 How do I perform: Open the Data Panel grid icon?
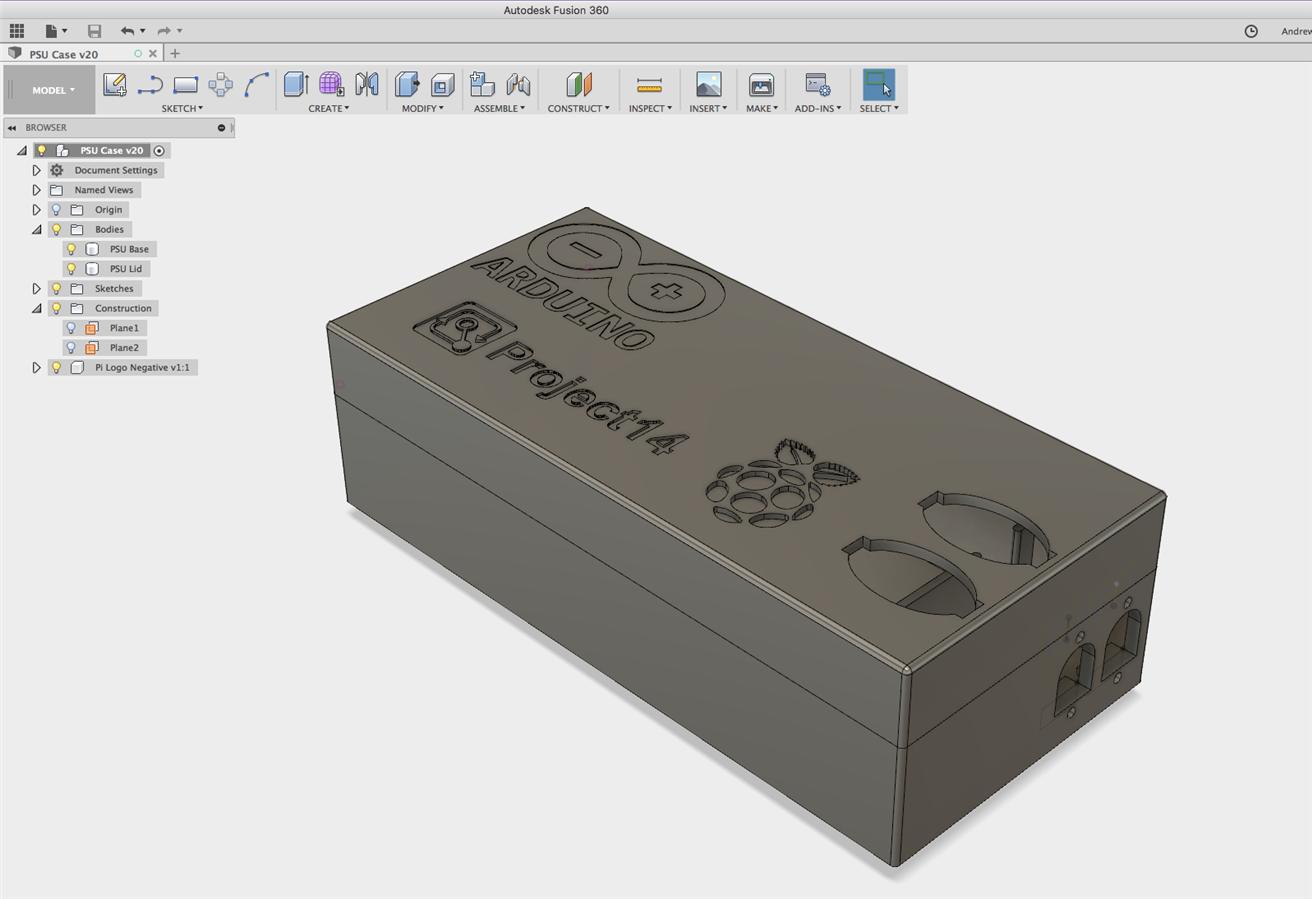click(x=17, y=31)
